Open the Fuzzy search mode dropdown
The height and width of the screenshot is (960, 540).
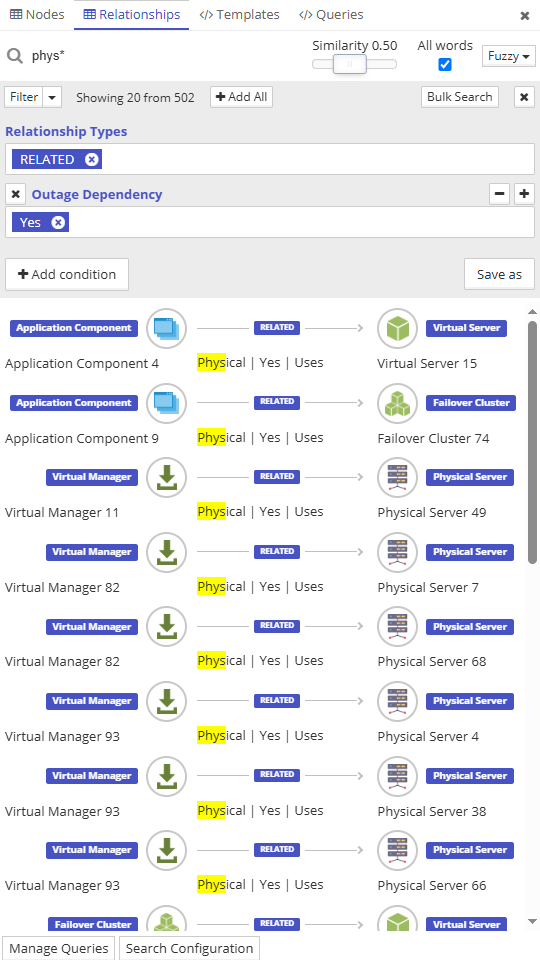point(509,56)
